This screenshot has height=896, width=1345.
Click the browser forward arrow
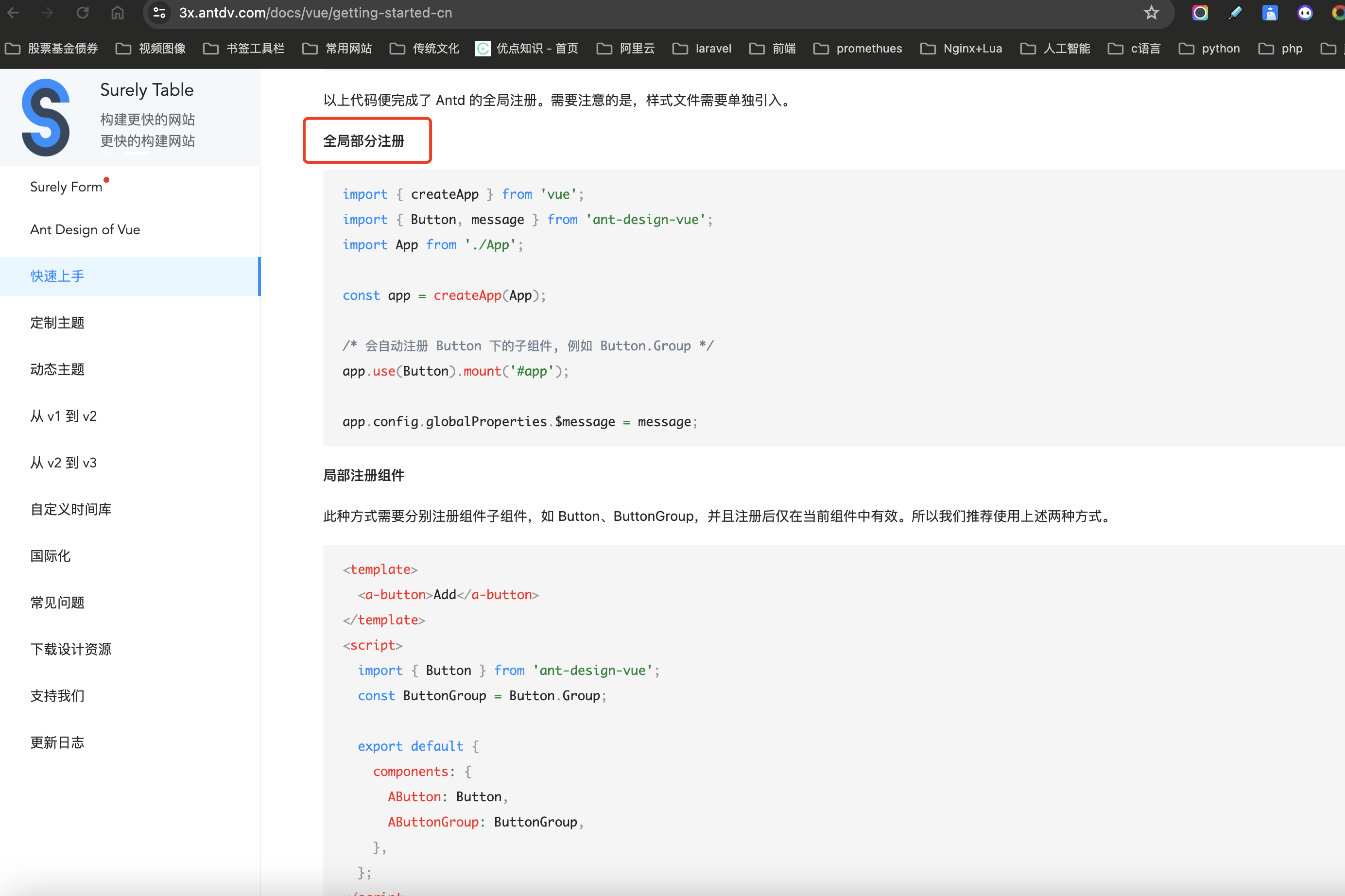(x=48, y=13)
